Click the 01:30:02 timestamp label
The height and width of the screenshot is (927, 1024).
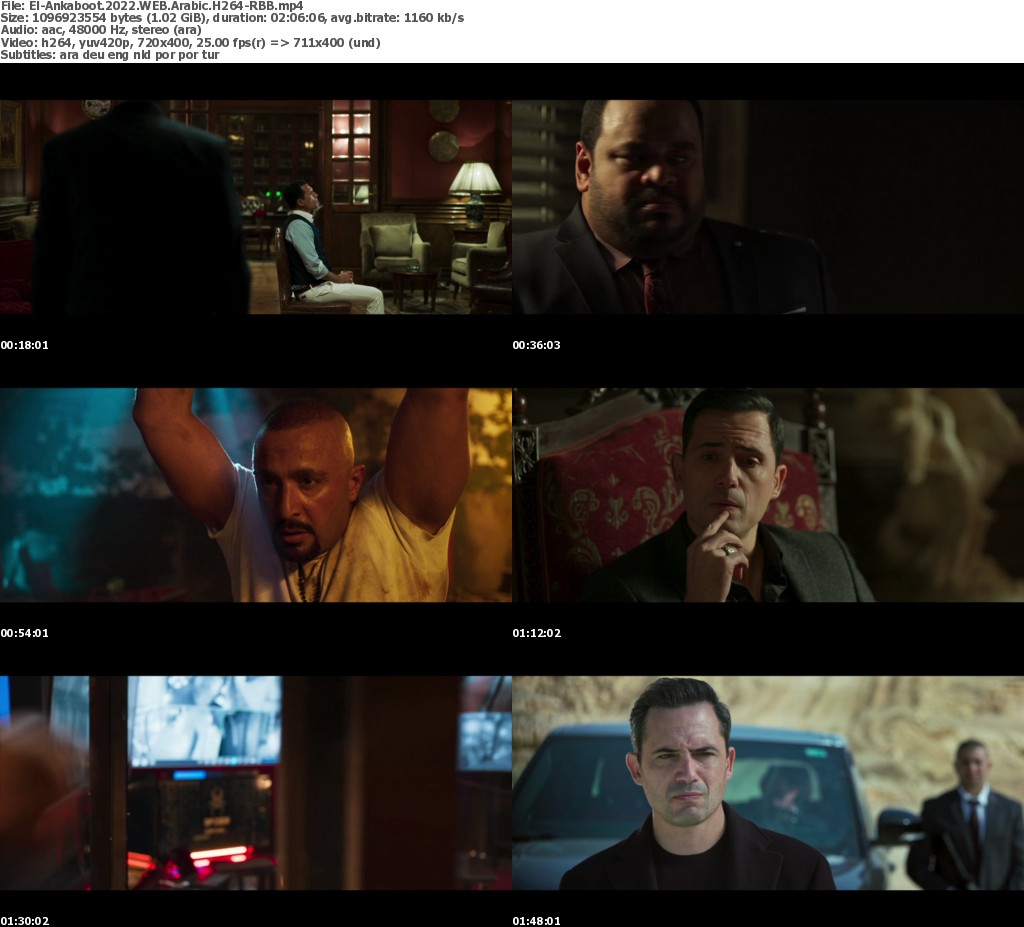click(x=25, y=921)
